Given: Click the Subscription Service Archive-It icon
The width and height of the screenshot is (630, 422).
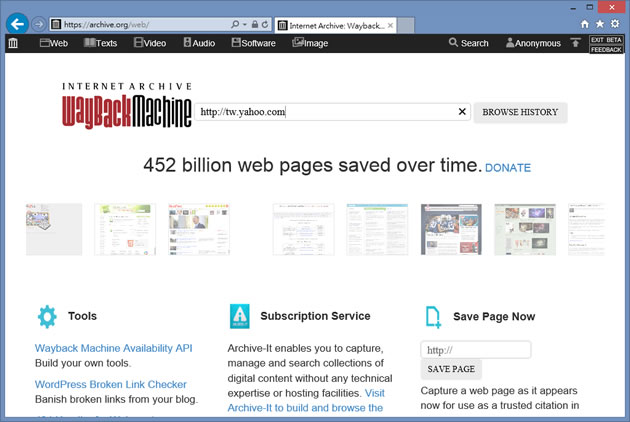Looking at the screenshot, I should pos(239,316).
